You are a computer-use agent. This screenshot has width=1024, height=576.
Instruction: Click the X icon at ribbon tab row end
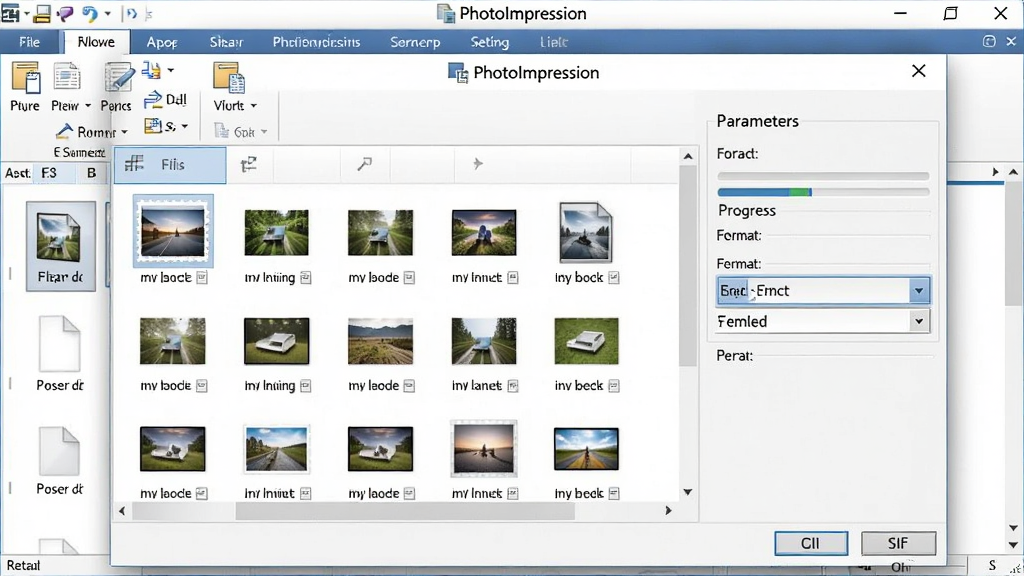click(1011, 41)
